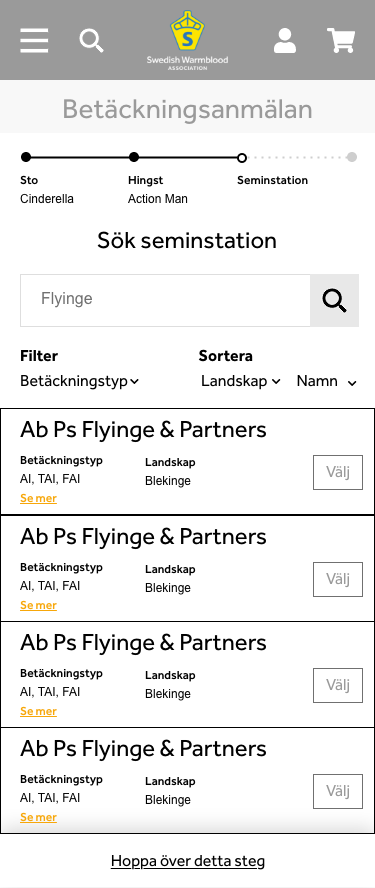Screen dimensions: 375x888
Task: Open the shopping cart icon
Action: click(x=341, y=41)
